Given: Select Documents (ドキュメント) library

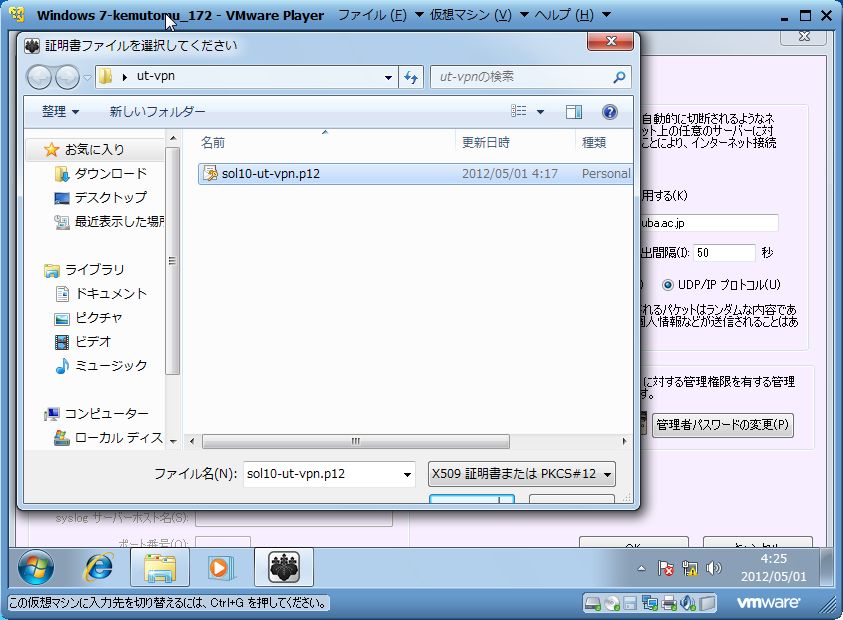Looking at the screenshot, I should (x=101, y=294).
